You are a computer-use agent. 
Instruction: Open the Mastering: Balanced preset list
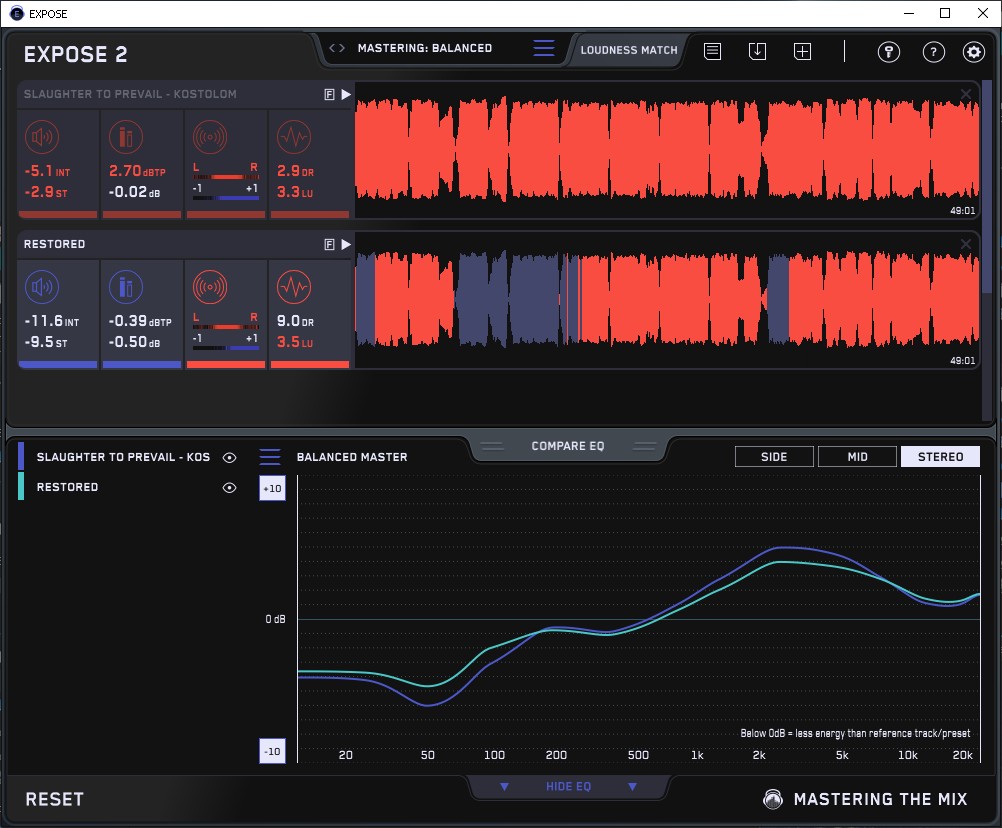[x=543, y=48]
